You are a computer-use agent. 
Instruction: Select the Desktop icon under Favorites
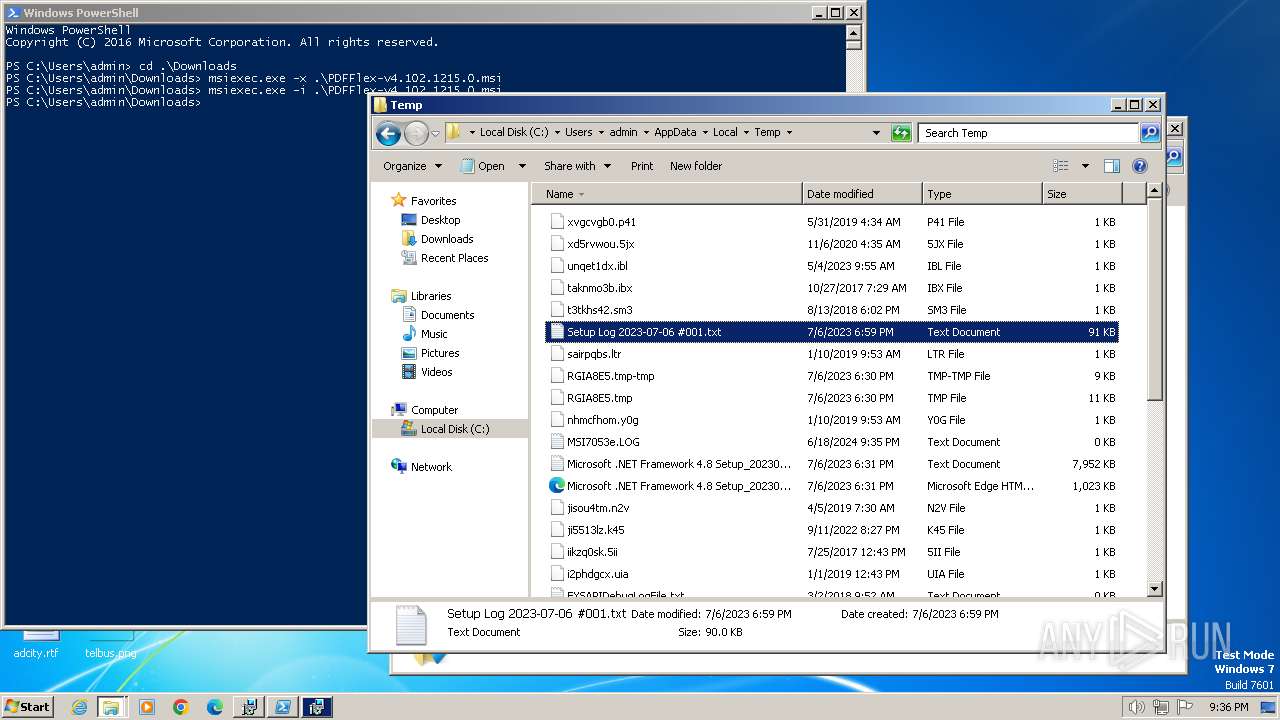(408, 220)
